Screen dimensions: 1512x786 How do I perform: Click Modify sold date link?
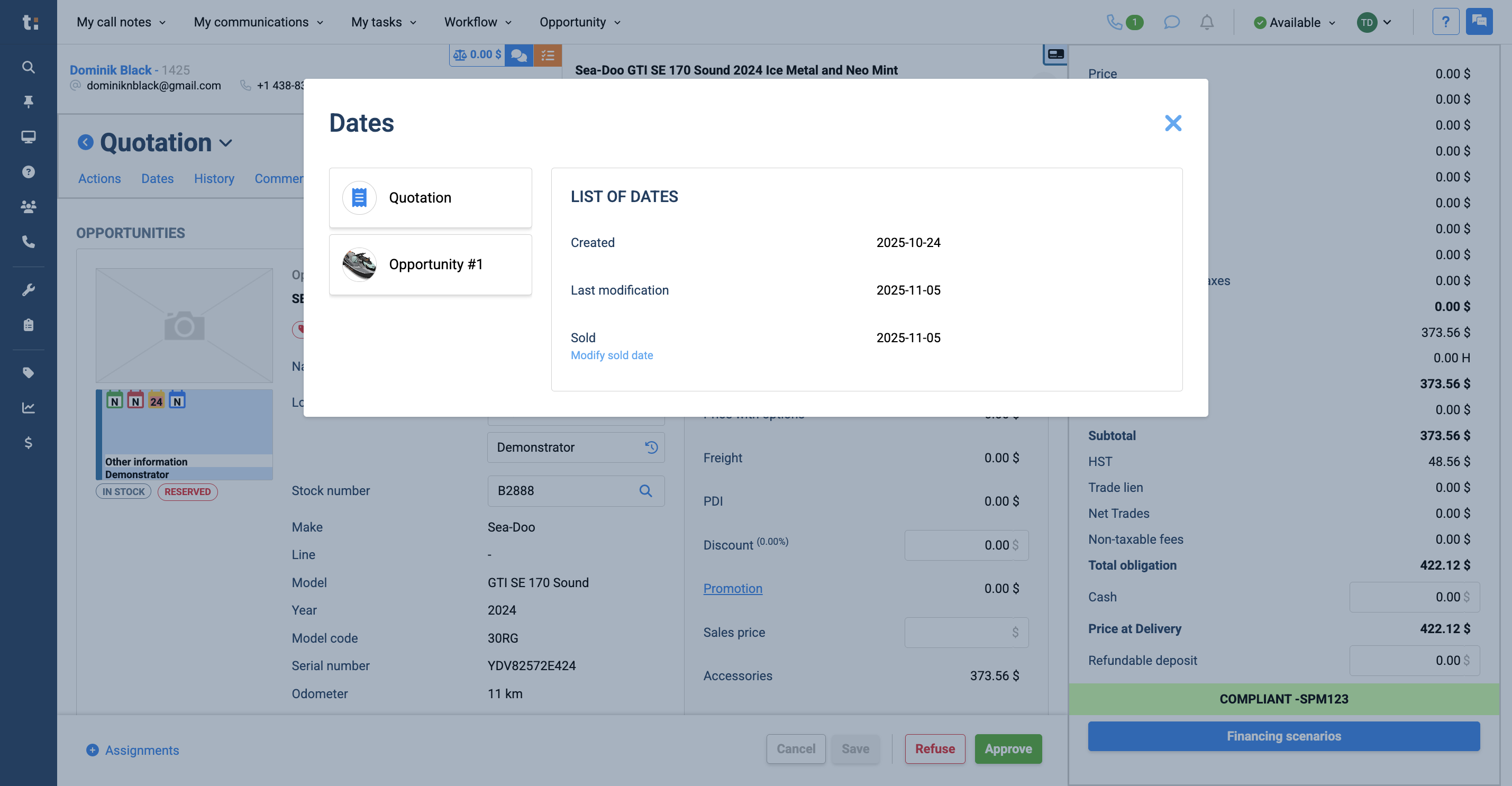[x=612, y=355]
